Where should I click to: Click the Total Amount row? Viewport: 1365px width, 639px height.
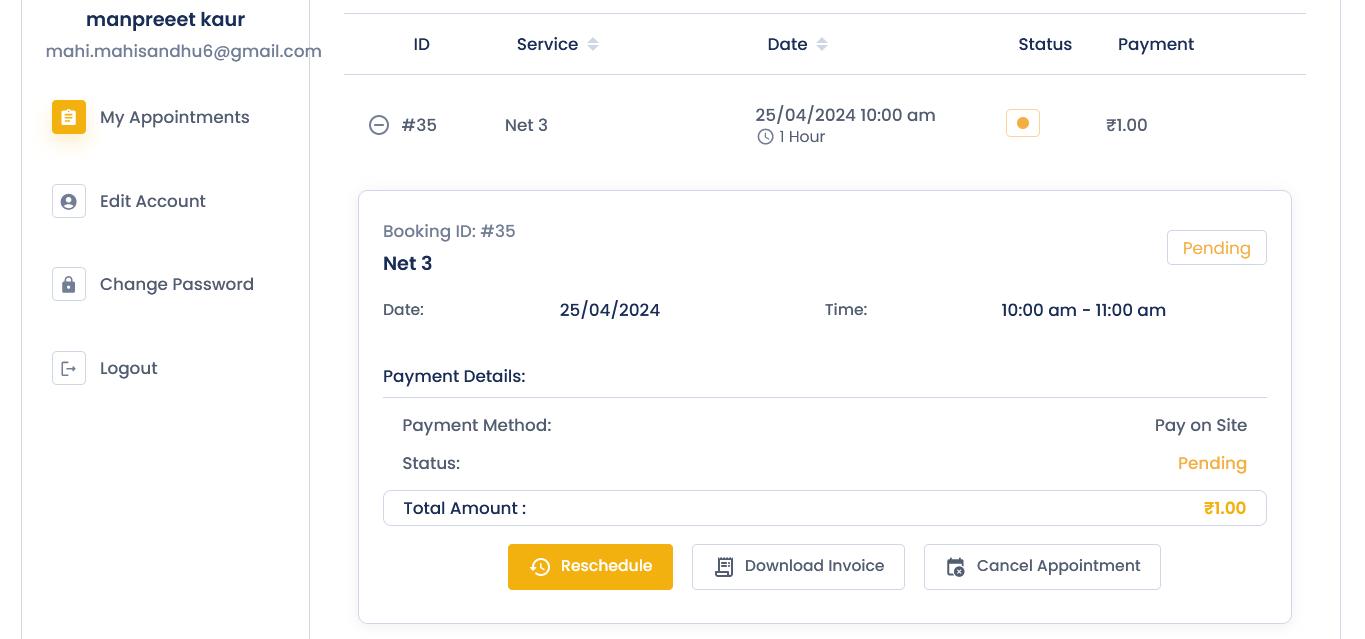pyautogui.click(x=824, y=508)
